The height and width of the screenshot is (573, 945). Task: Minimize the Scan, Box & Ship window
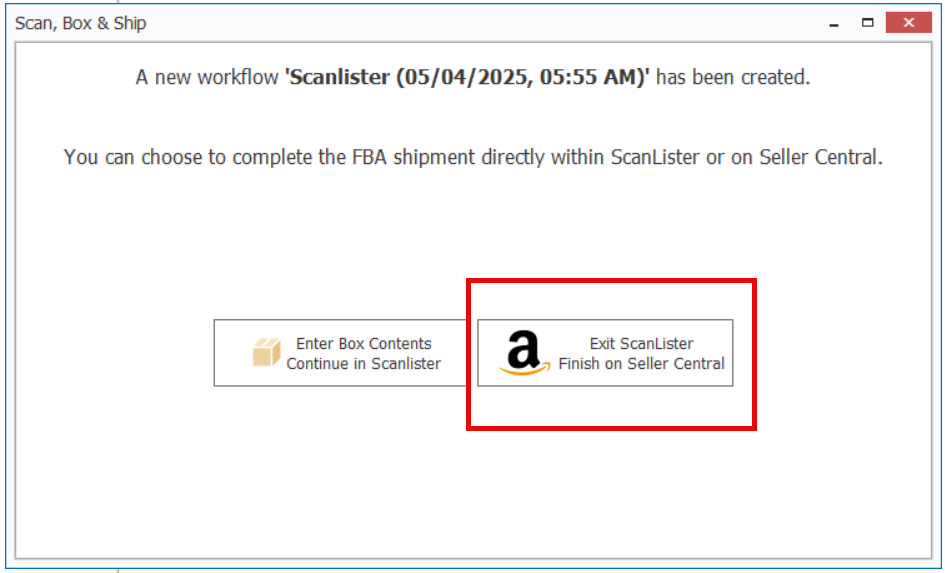[x=834, y=23]
